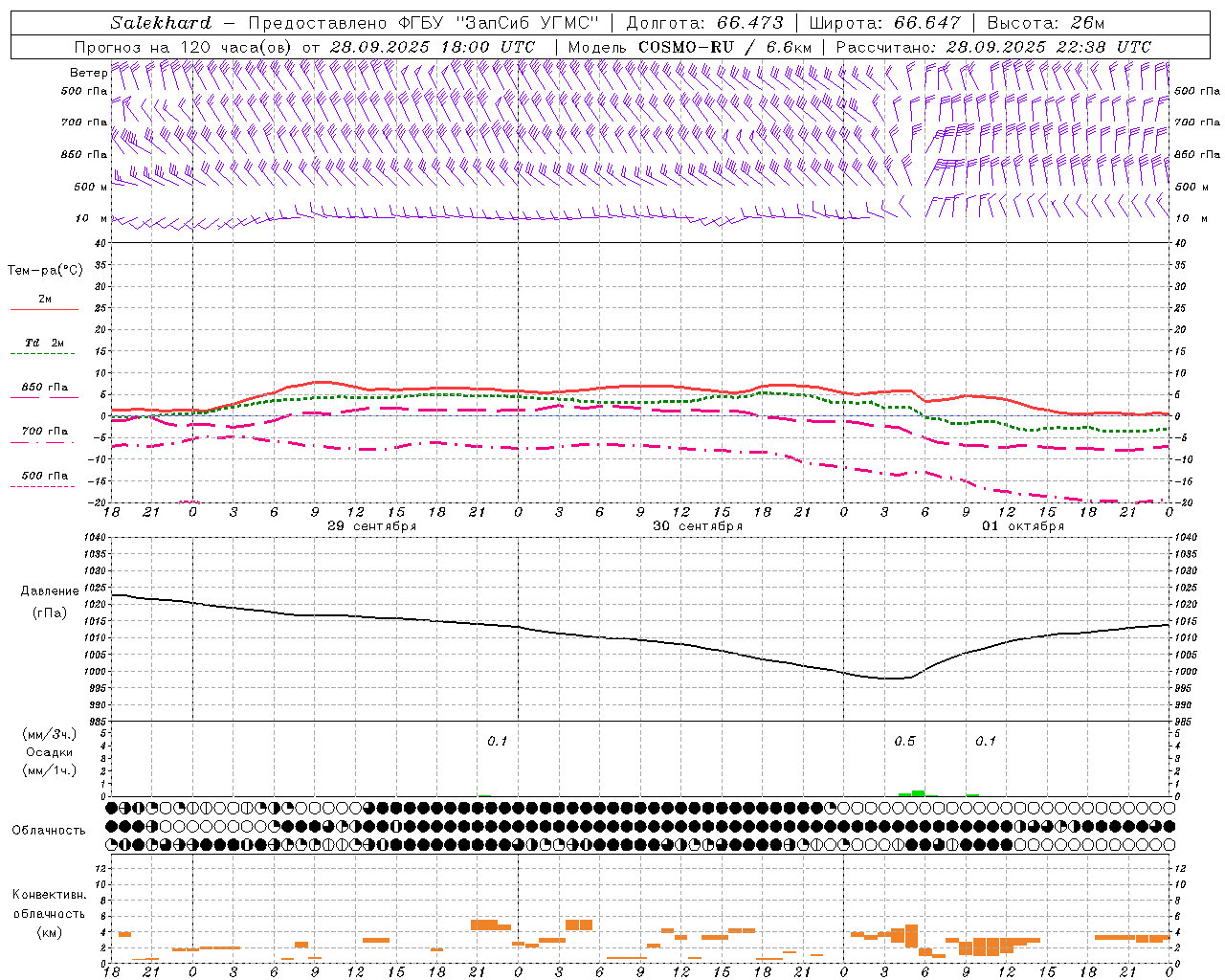
Task: Click the "Долгота: 66.473" header field
Action: click(704, 23)
